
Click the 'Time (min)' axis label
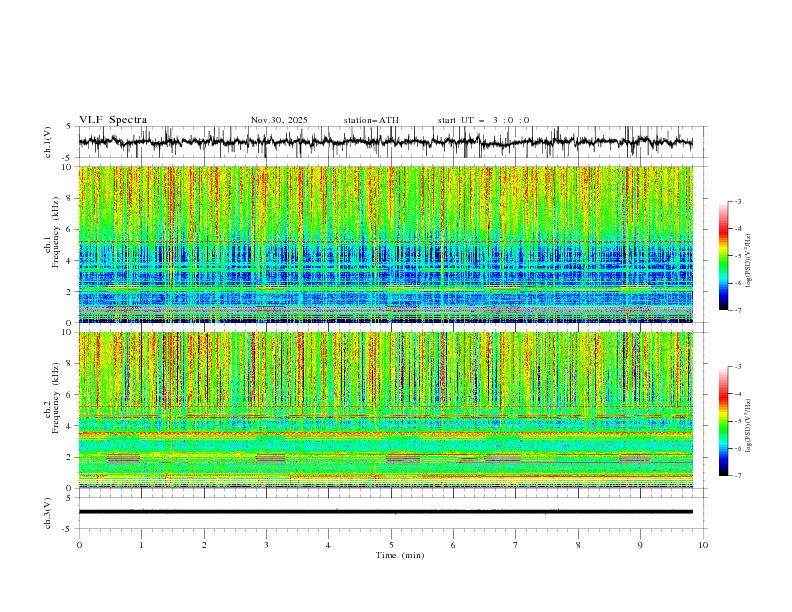click(400, 555)
